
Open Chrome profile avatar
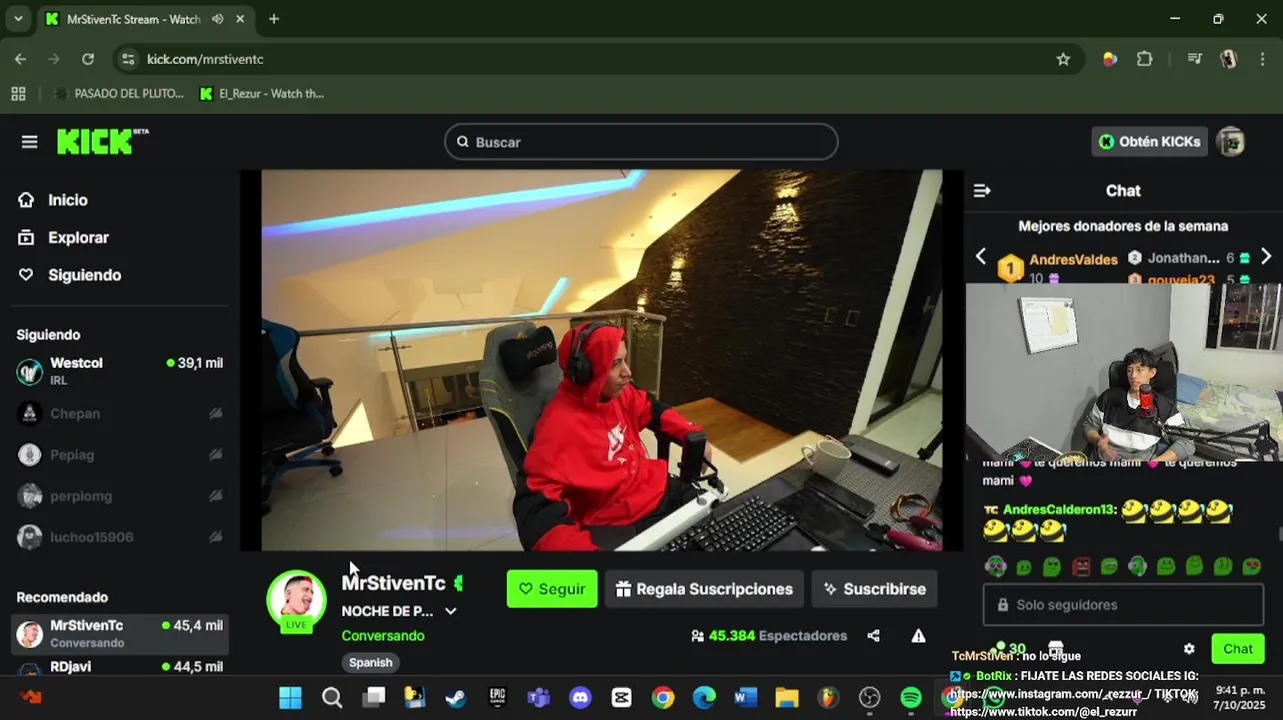click(x=1229, y=59)
